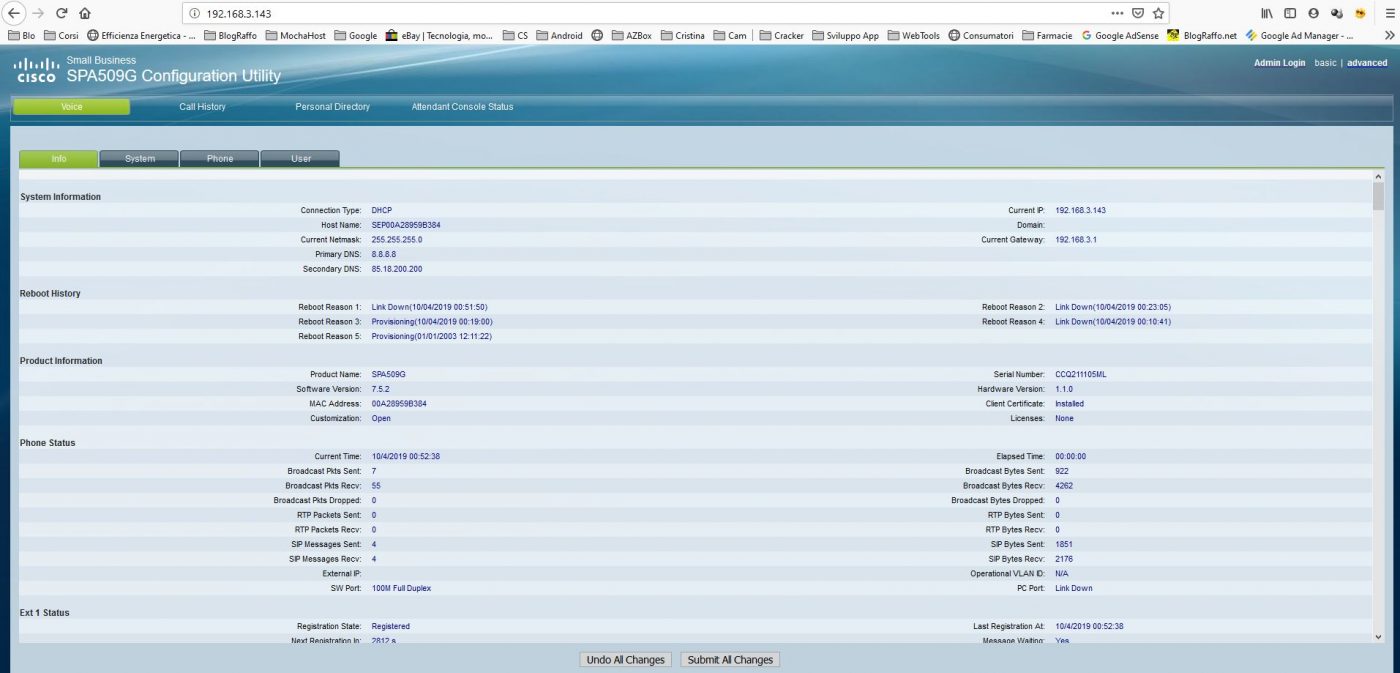Open the Corsi bookmark folder
The image size is (1400, 673).
(61, 36)
